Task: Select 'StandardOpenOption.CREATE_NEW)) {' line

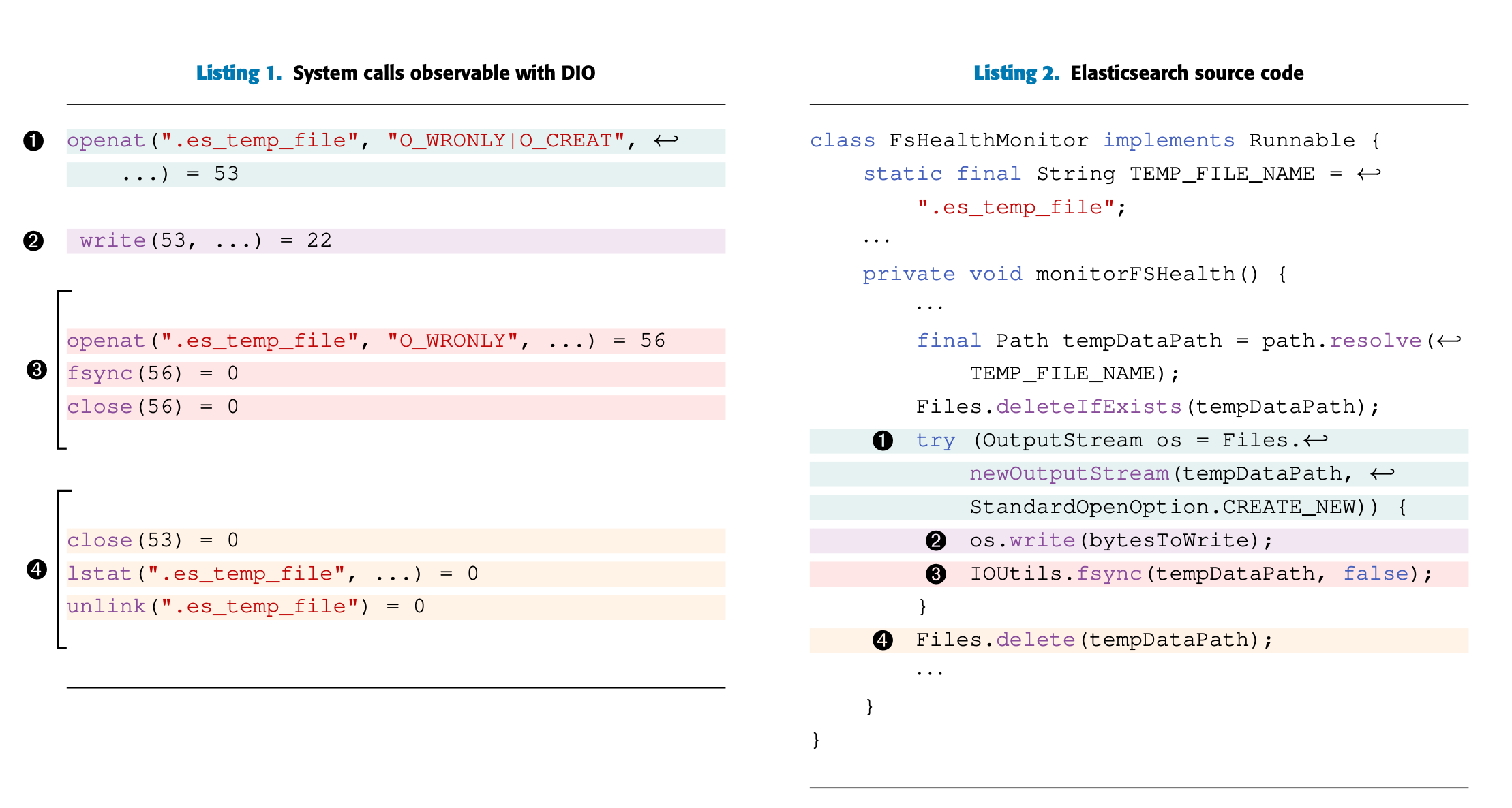Action: point(1138,508)
